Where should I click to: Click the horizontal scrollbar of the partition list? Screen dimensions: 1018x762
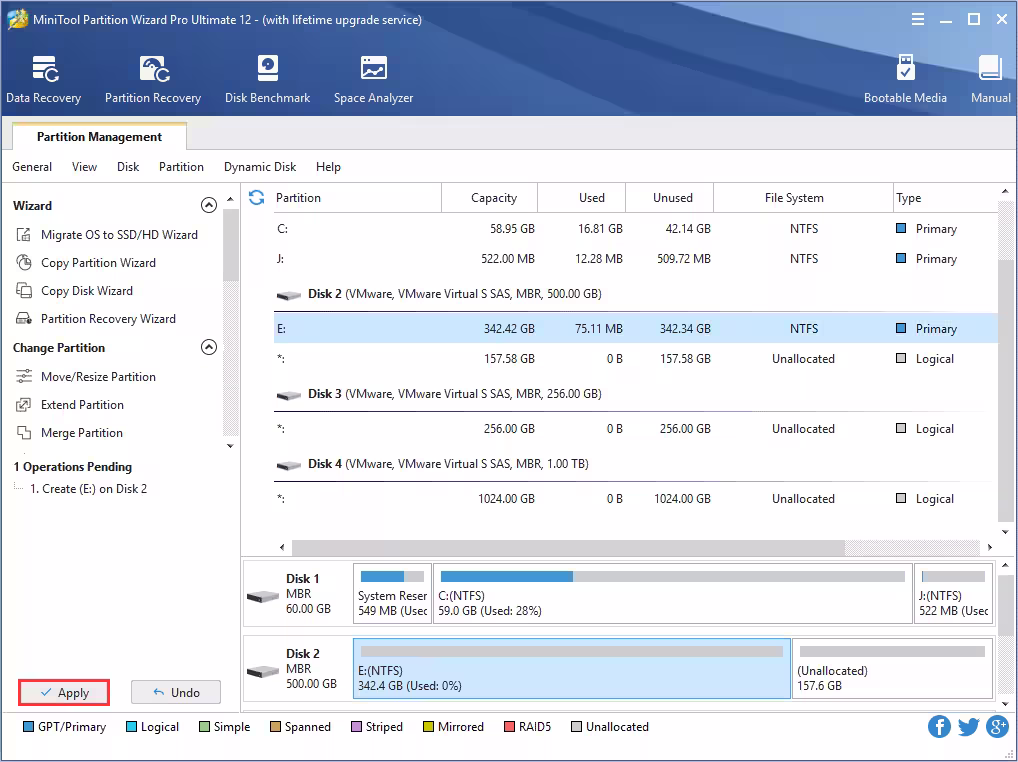(x=568, y=547)
